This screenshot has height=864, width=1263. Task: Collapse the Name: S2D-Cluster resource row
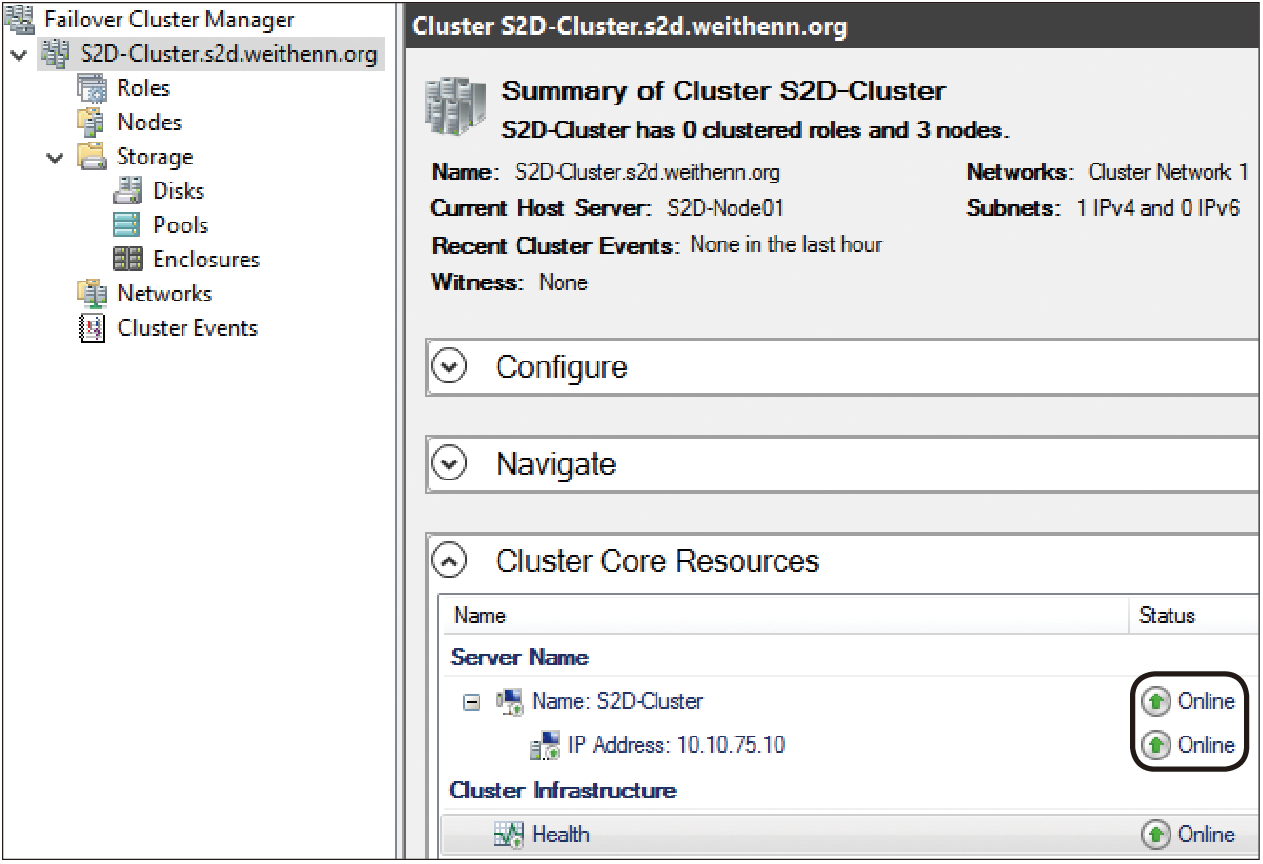472,702
